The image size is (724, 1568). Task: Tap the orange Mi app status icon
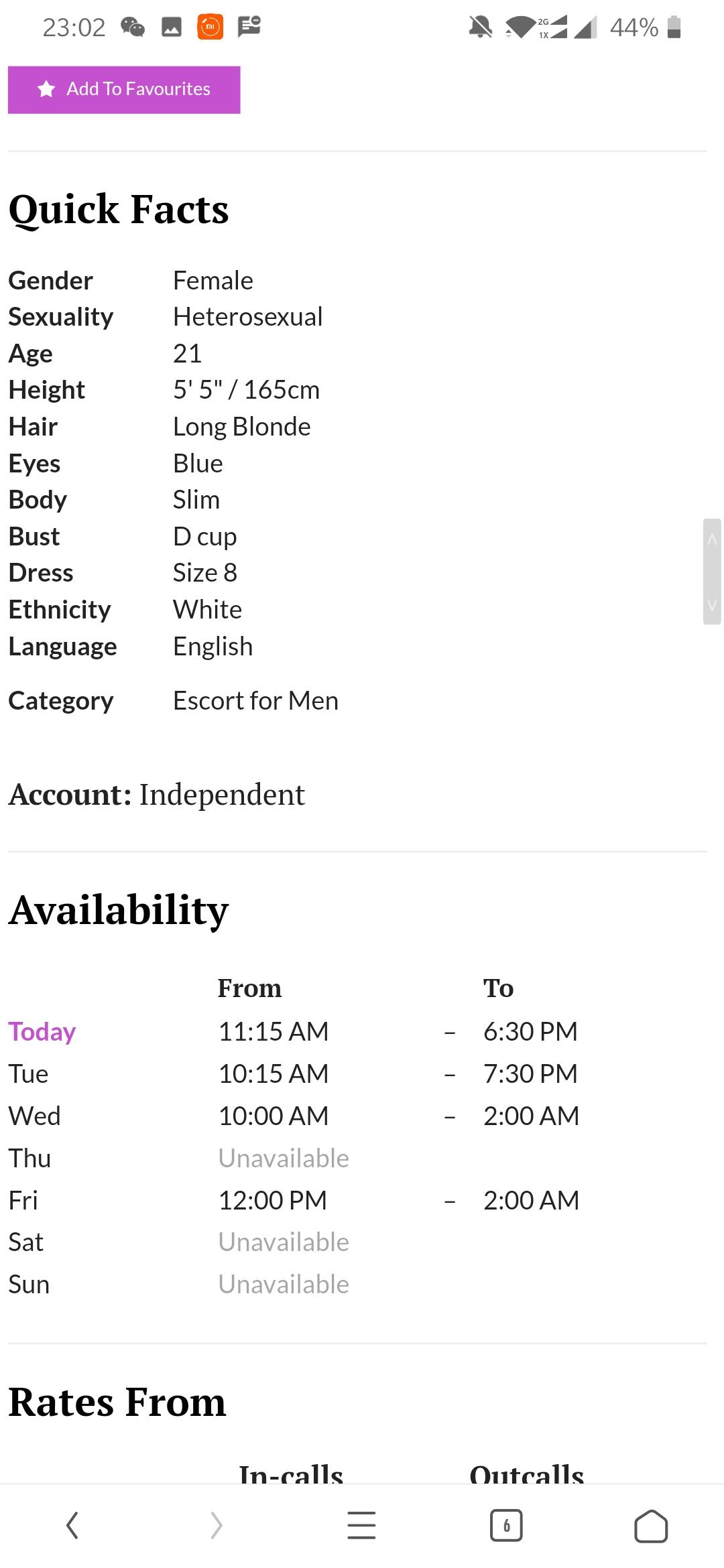coord(210,27)
